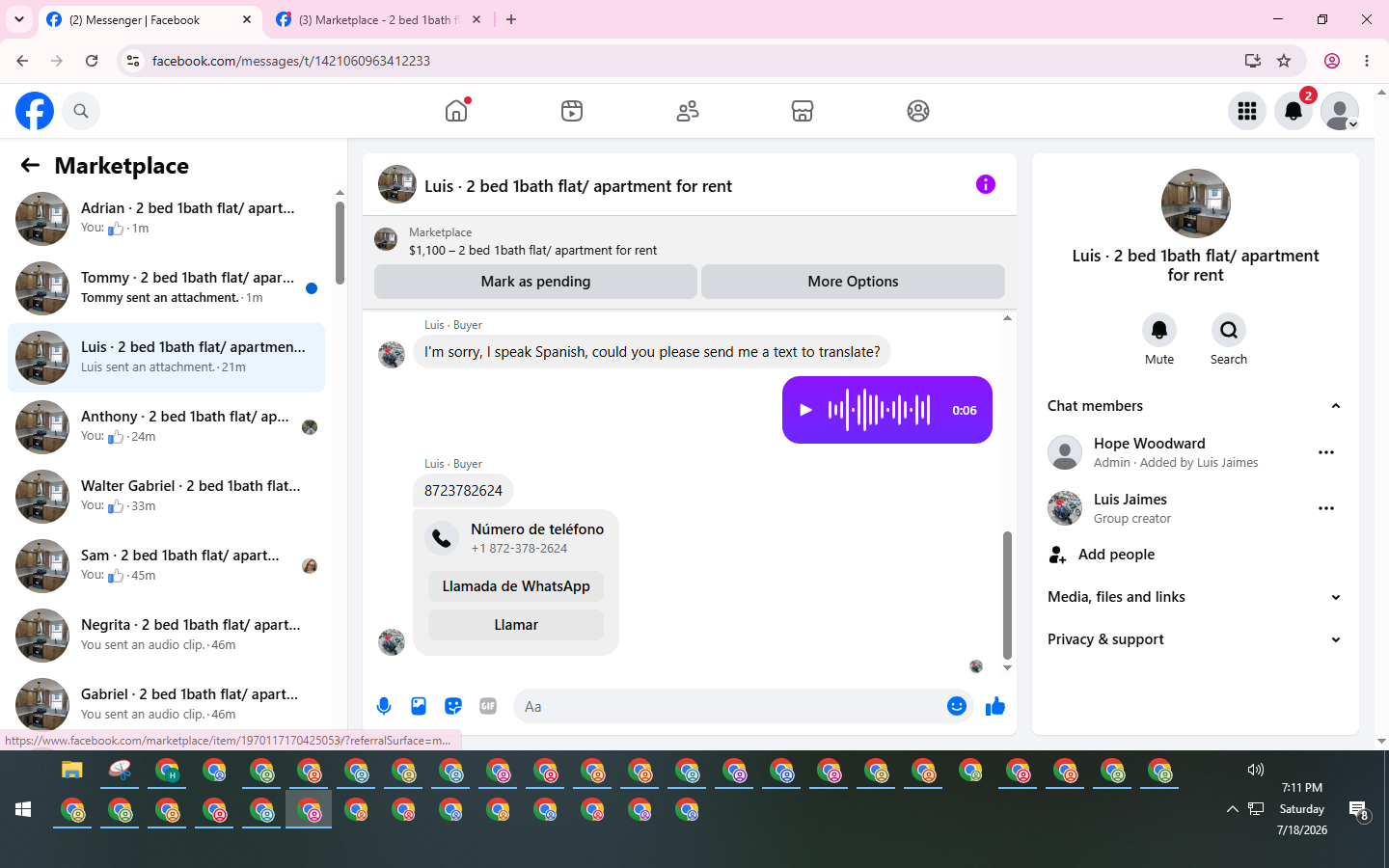The image size is (1389, 868).
Task: Expand Media, files and links
Action: tap(1195, 597)
